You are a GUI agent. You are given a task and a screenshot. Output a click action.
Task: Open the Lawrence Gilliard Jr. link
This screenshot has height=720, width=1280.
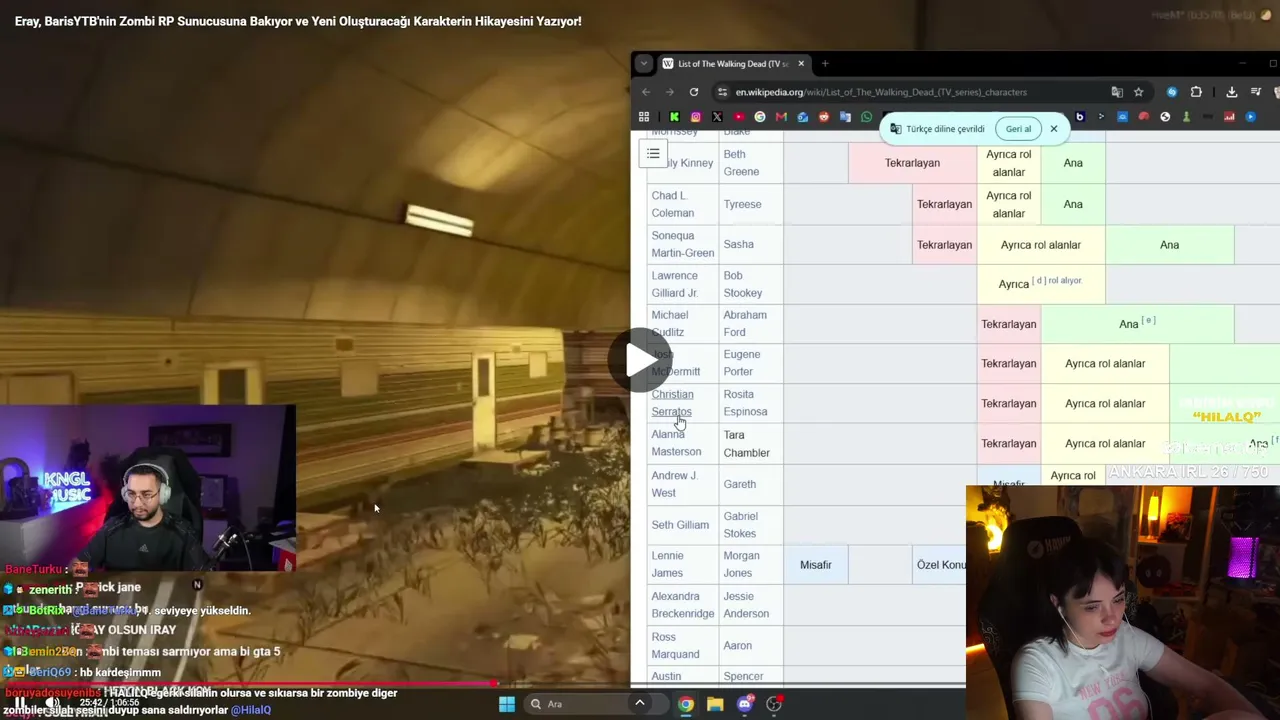click(674, 284)
